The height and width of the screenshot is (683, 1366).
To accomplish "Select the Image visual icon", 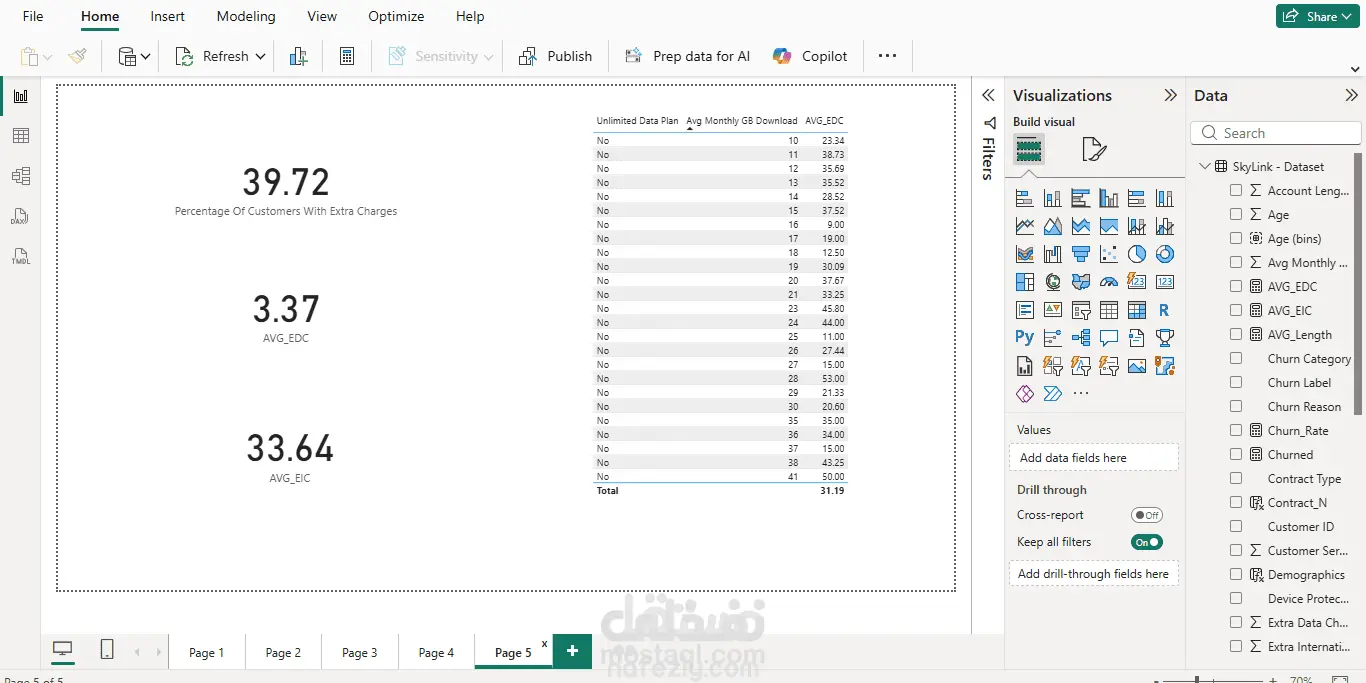I will (1136, 366).
